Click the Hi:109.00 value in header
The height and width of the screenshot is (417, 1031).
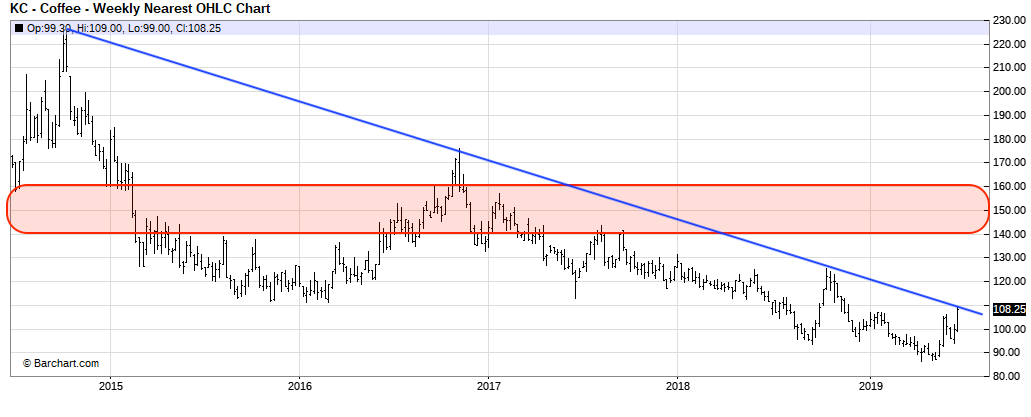click(x=99, y=28)
